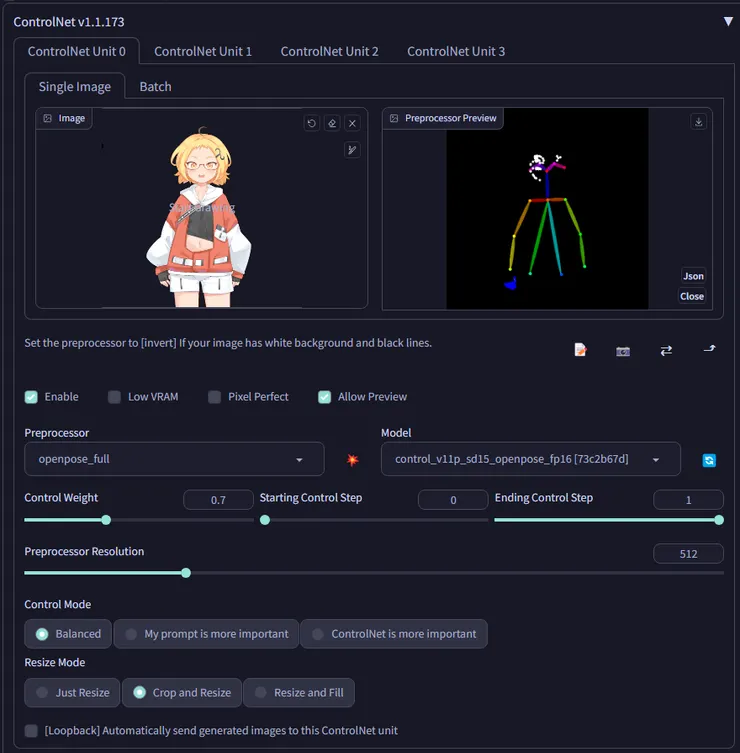Click the Close button in preview
The image size is (740, 753).
pyautogui.click(x=691, y=296)
